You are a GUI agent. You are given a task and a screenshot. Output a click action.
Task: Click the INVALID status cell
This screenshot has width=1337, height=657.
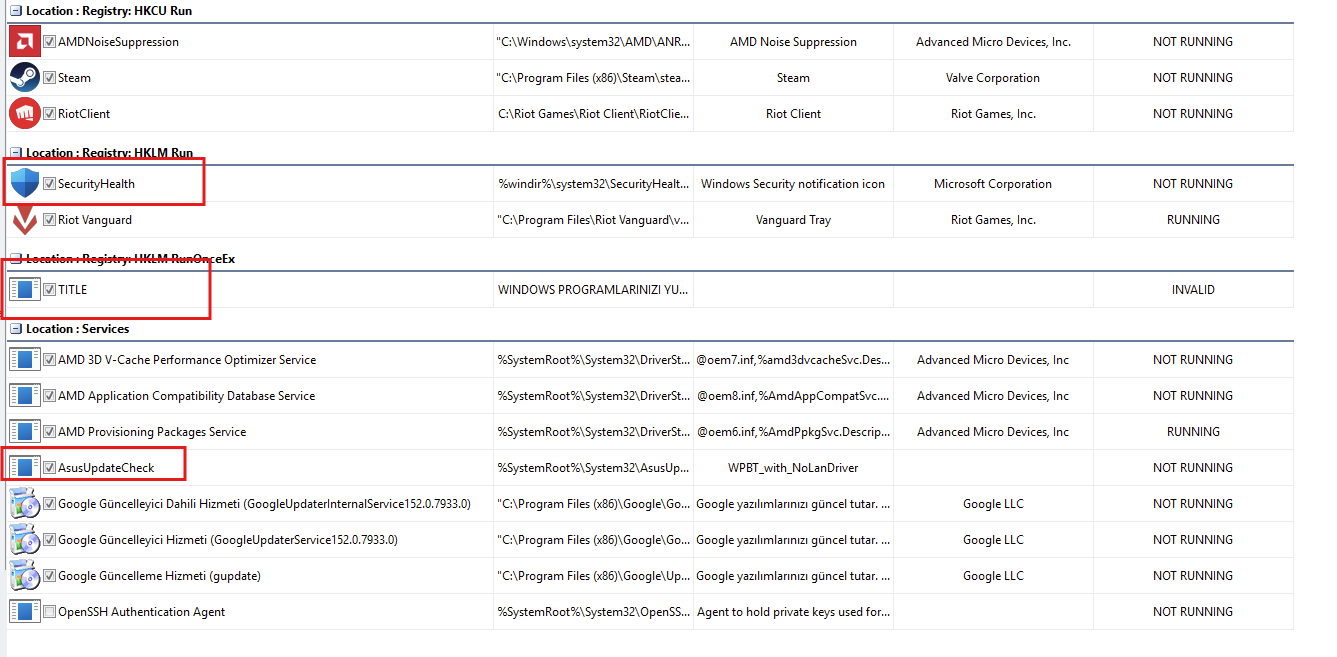1193,290
